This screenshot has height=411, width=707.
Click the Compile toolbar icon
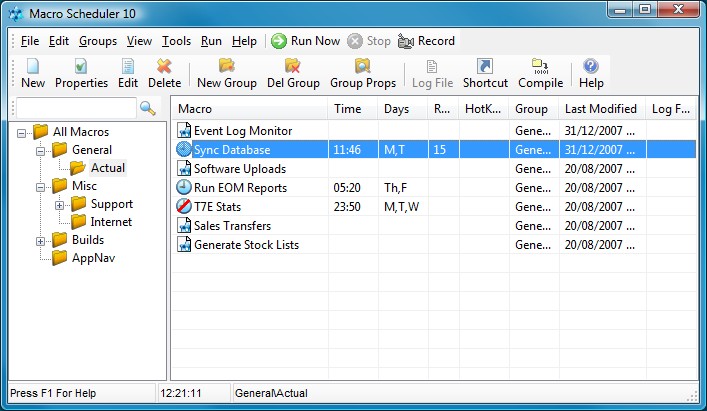[x=540, y=66]
